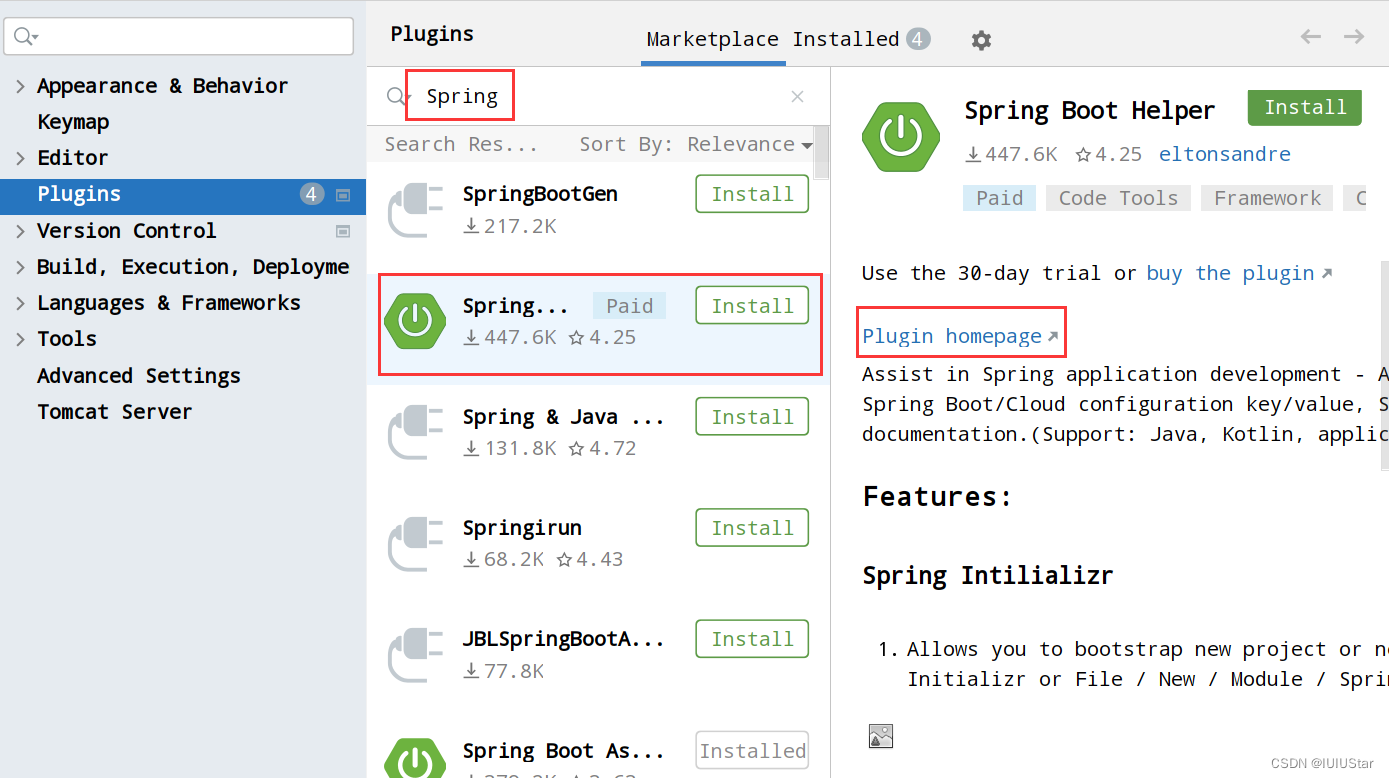Clear search using the X icon
The width and height of the screenshot is (1389, 778).
pyautogui.click(x=797, y=95)
